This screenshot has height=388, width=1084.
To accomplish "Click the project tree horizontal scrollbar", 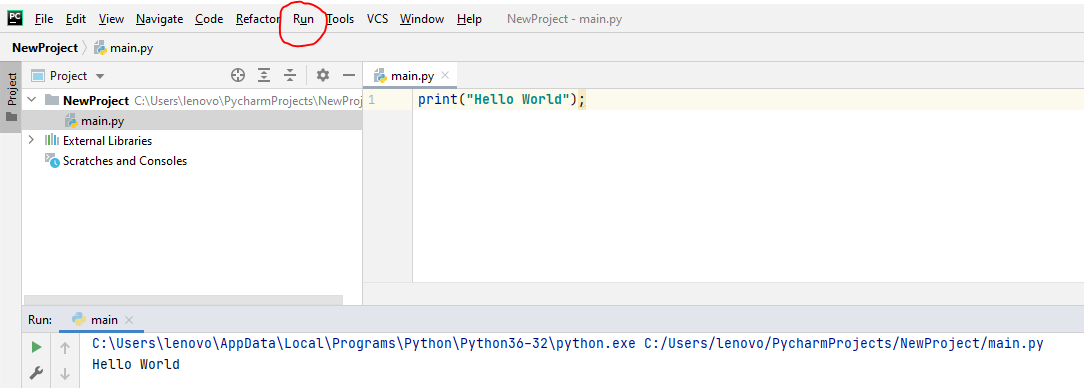I will [x=183, y=300].
